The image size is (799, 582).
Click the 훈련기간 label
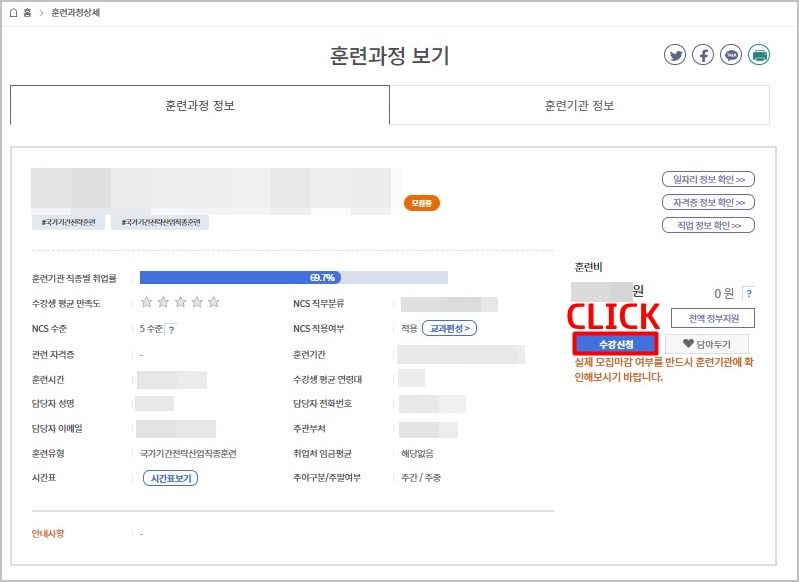309,354
